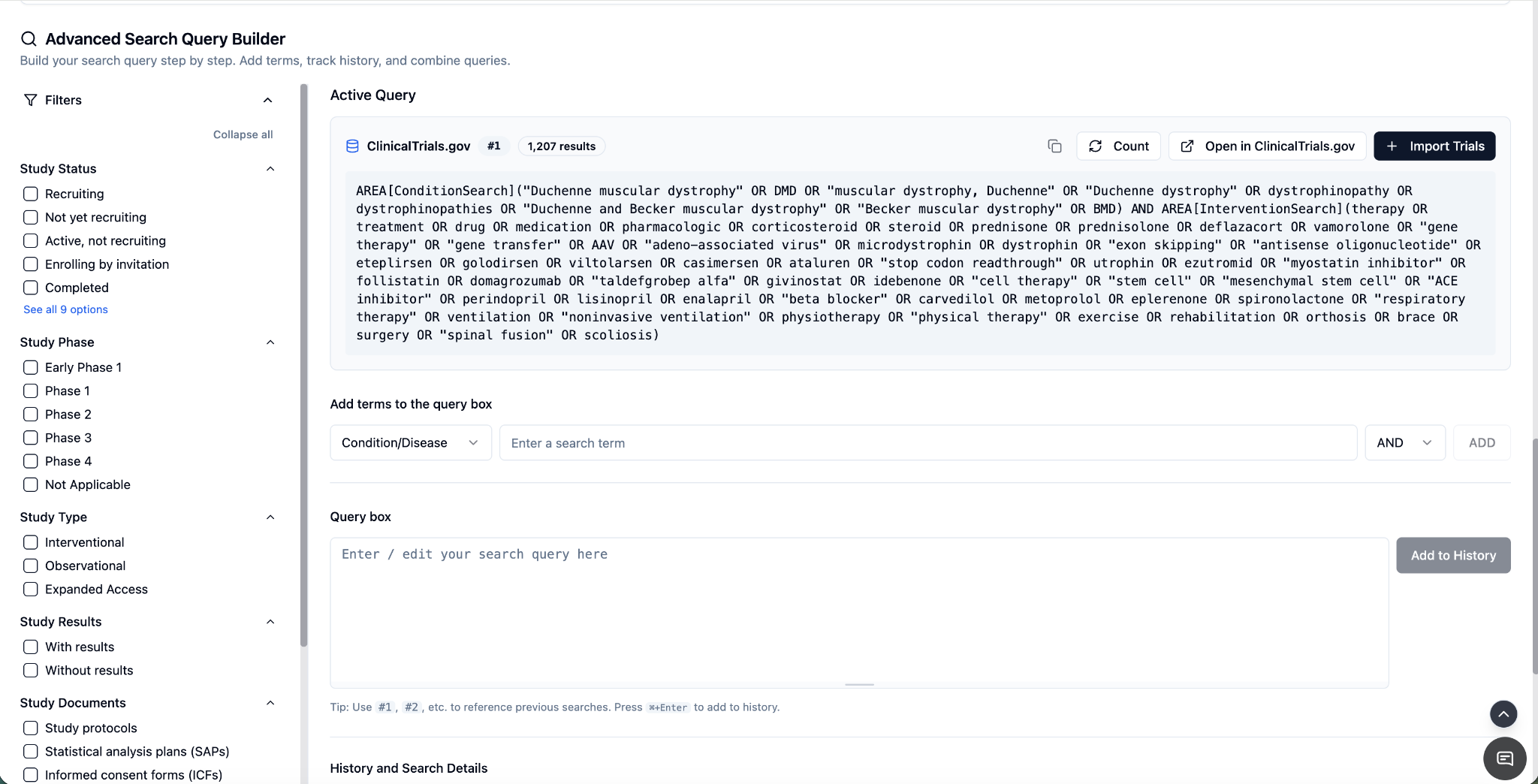This screenshot has width=1538, height=784.
Task: Click the scroll-to-top arrow button
Action: (1503, 714)
